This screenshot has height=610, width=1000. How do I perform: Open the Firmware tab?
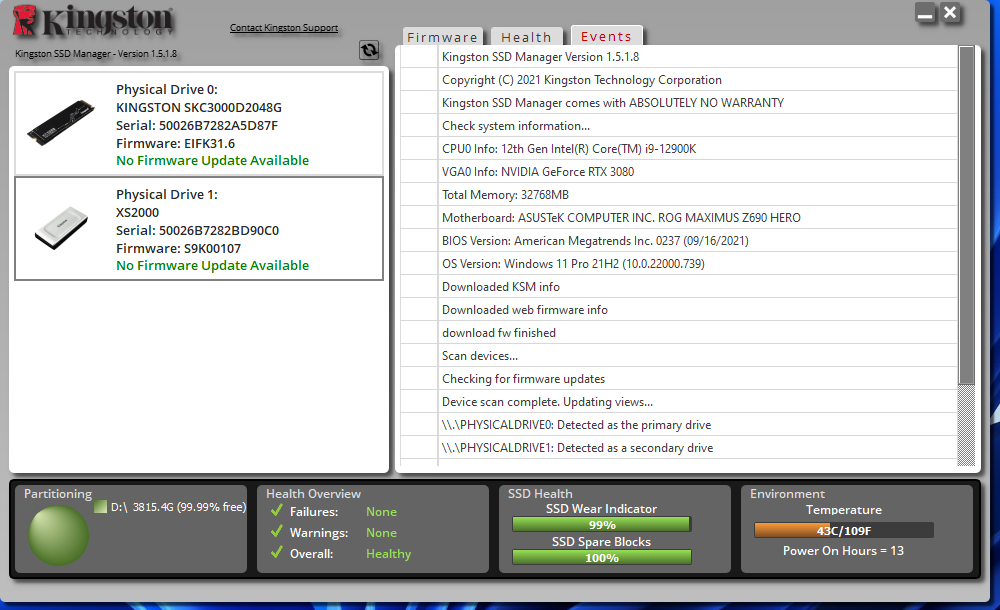click(443, 37)
